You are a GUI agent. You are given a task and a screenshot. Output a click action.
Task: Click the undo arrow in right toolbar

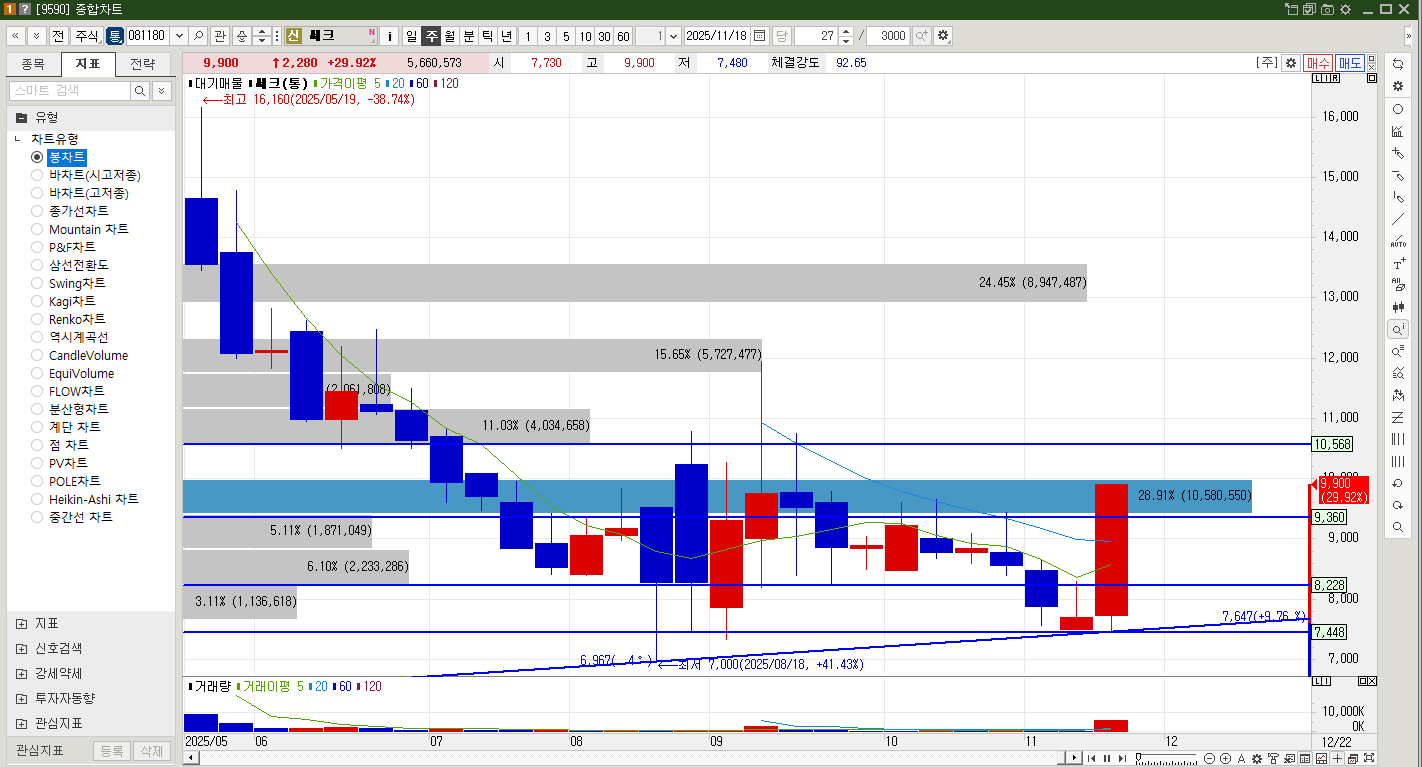(x=1398, y=483)
